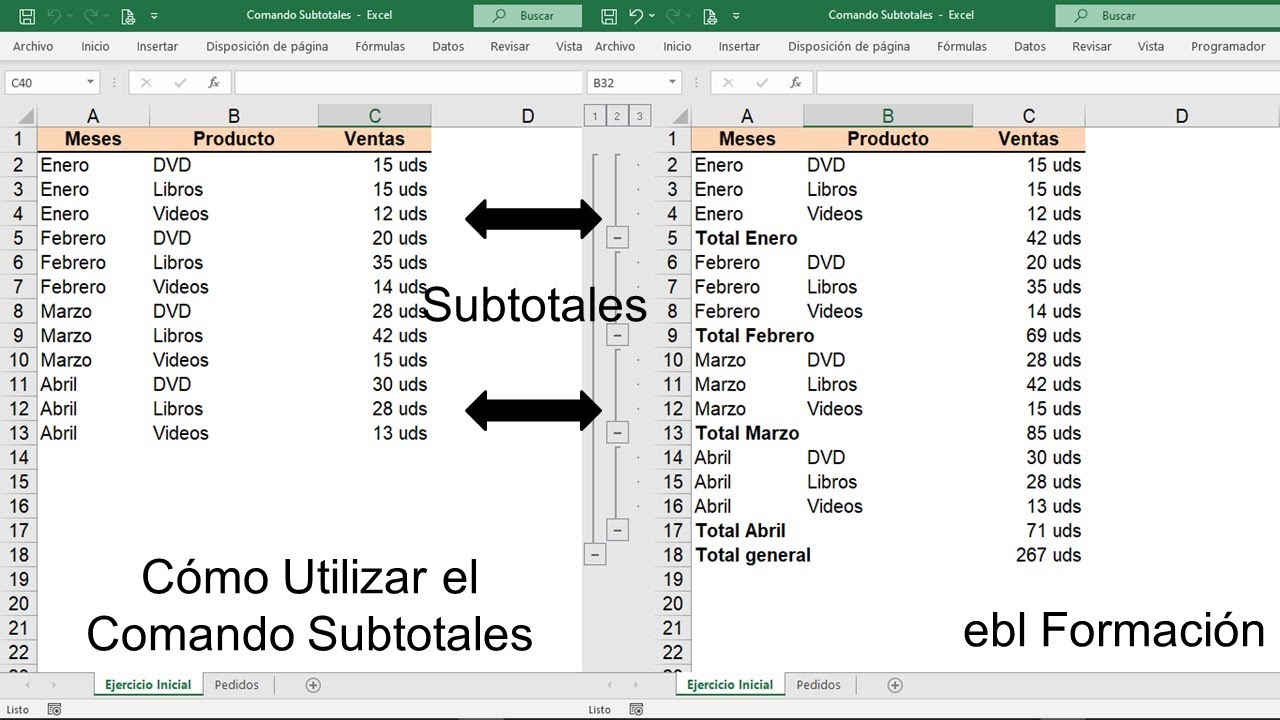Select the Pedidos sheet tab, left window
This screenshot has width=1280, height=720.
point(237,685)
